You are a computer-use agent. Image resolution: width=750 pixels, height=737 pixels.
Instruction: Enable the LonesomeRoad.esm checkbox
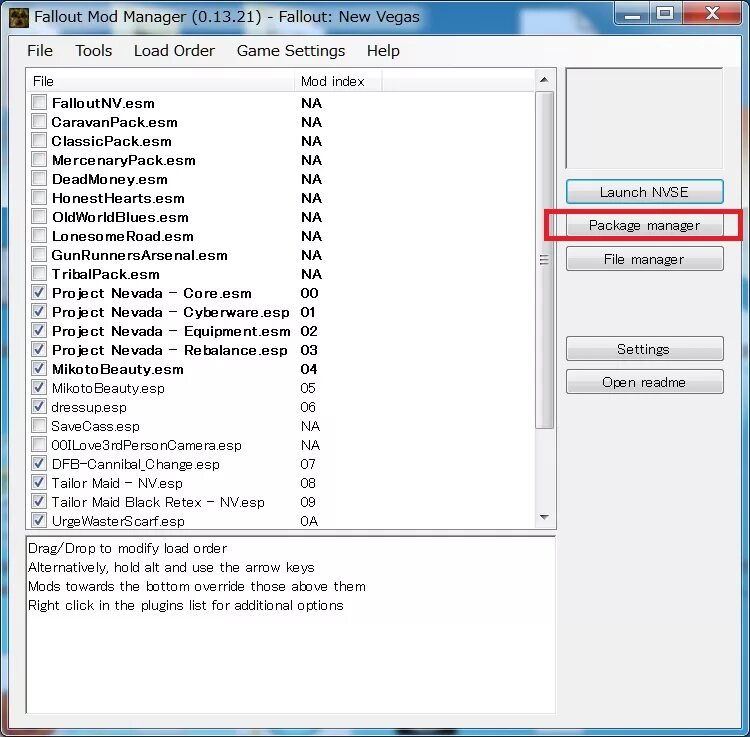click(x=39, y=235)
